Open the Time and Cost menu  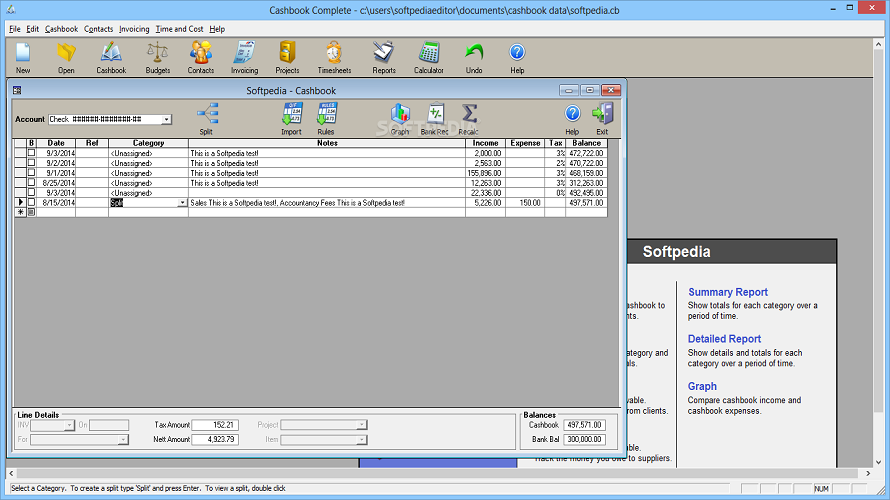[179, 29]
